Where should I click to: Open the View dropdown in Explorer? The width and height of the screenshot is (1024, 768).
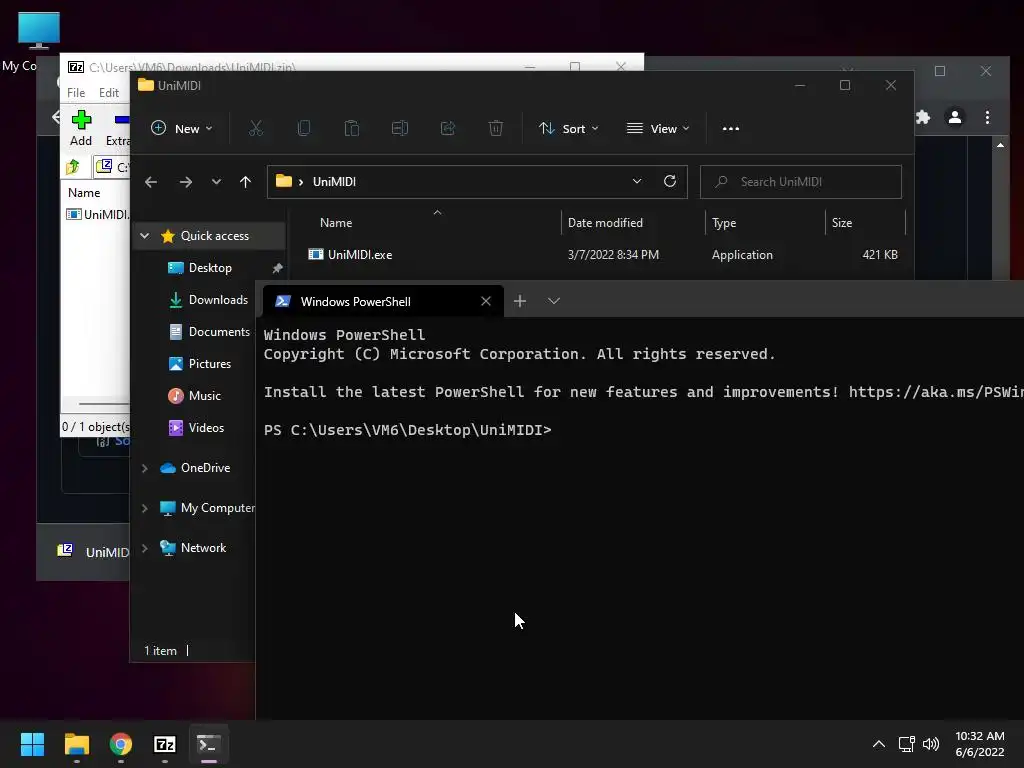pos(658,129)
